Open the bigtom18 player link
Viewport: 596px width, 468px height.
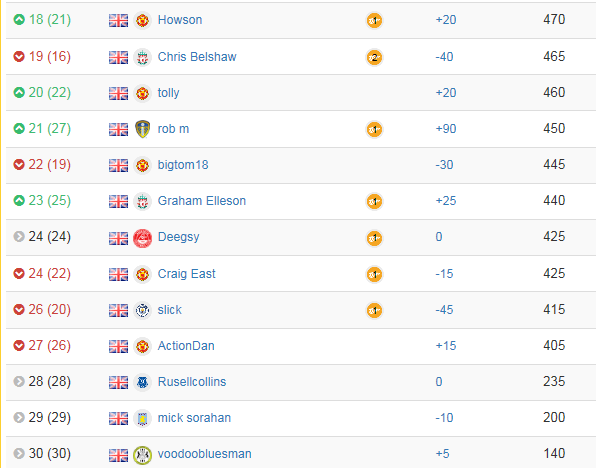(183, 165)
